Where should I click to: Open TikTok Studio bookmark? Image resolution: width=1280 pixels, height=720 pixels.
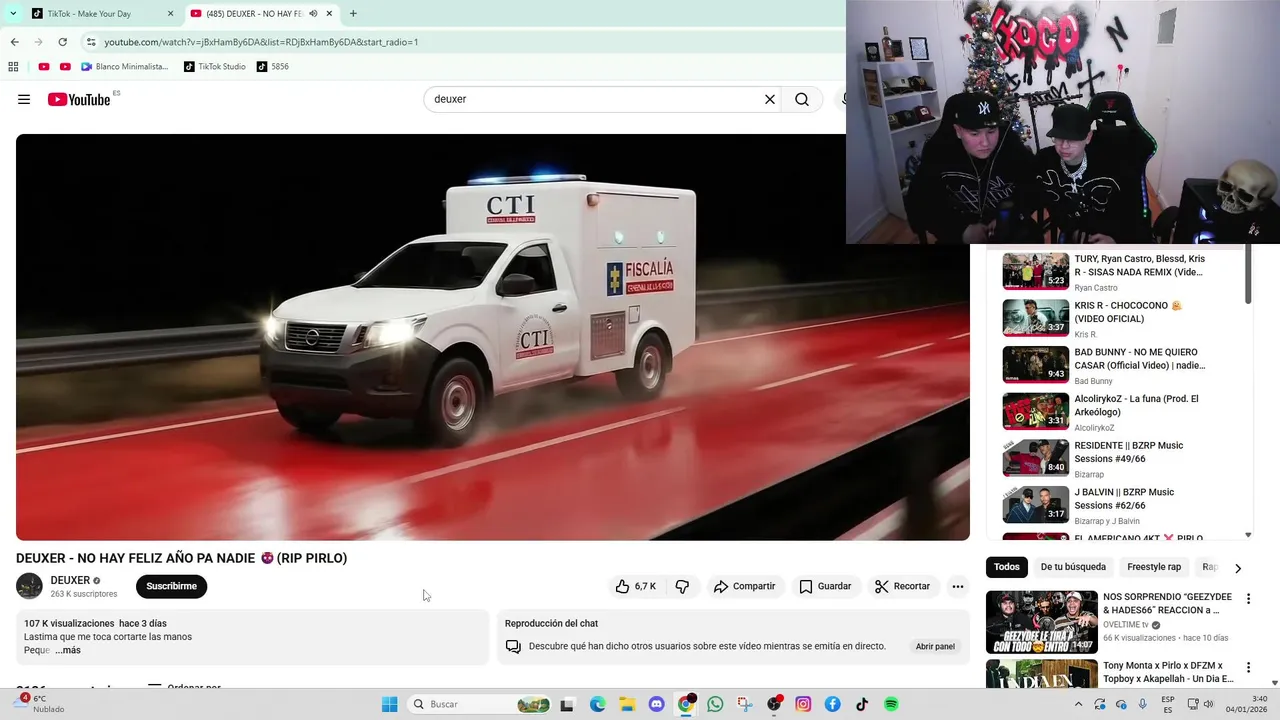coord(215,67)
